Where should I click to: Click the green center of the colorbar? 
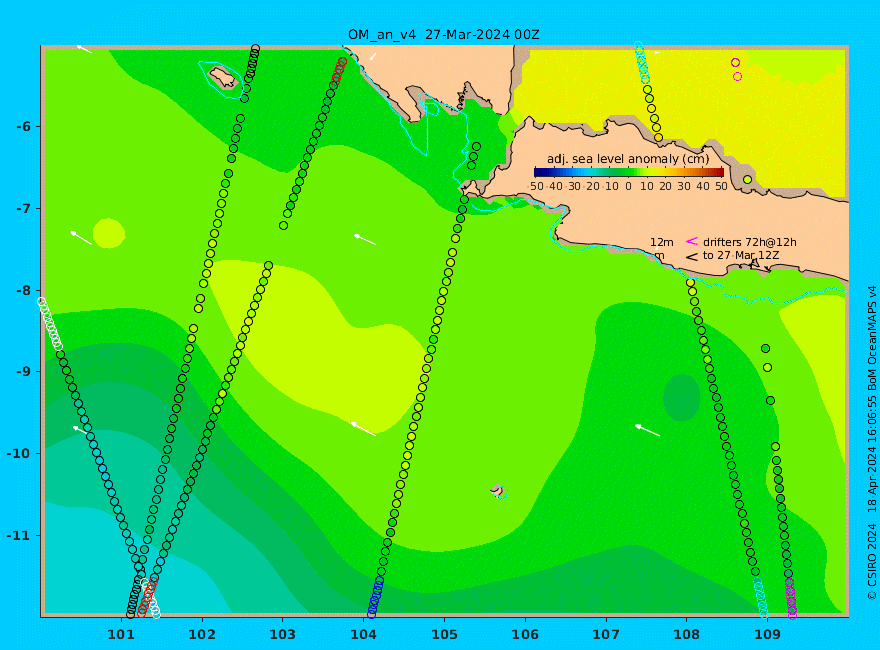[629, 172]
